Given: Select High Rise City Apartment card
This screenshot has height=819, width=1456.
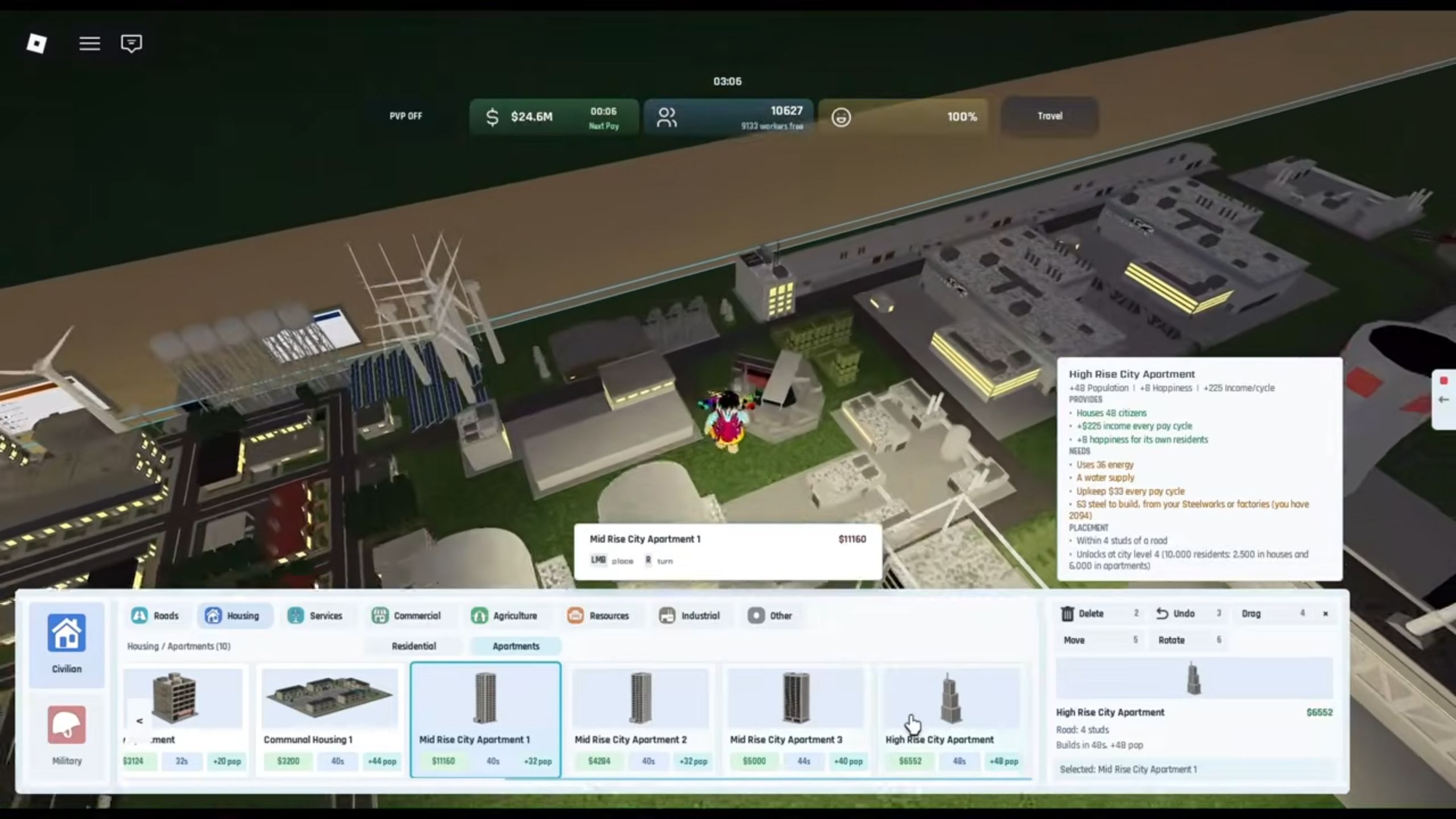Looking at the screenshot, I should [x=952, y=719].
